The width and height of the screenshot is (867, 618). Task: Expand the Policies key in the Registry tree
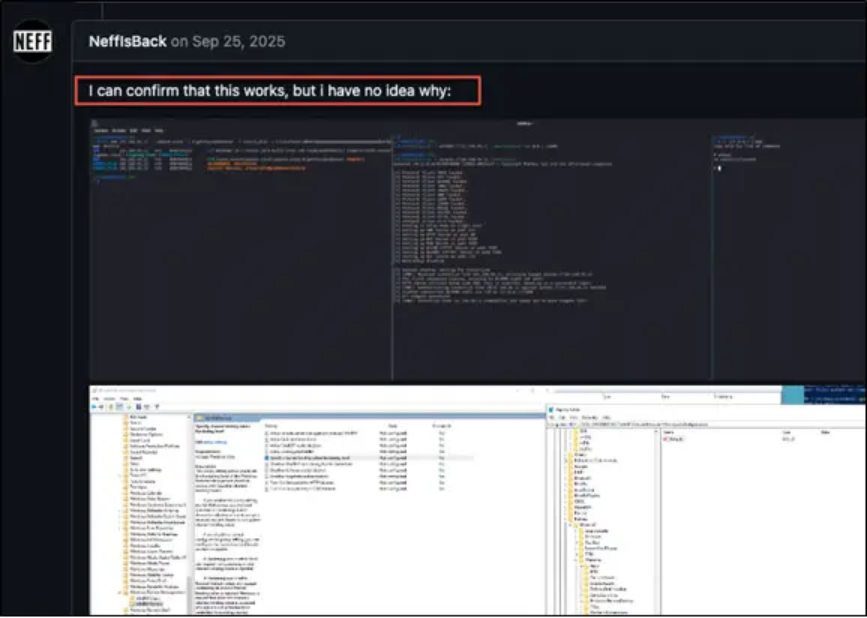564,519
